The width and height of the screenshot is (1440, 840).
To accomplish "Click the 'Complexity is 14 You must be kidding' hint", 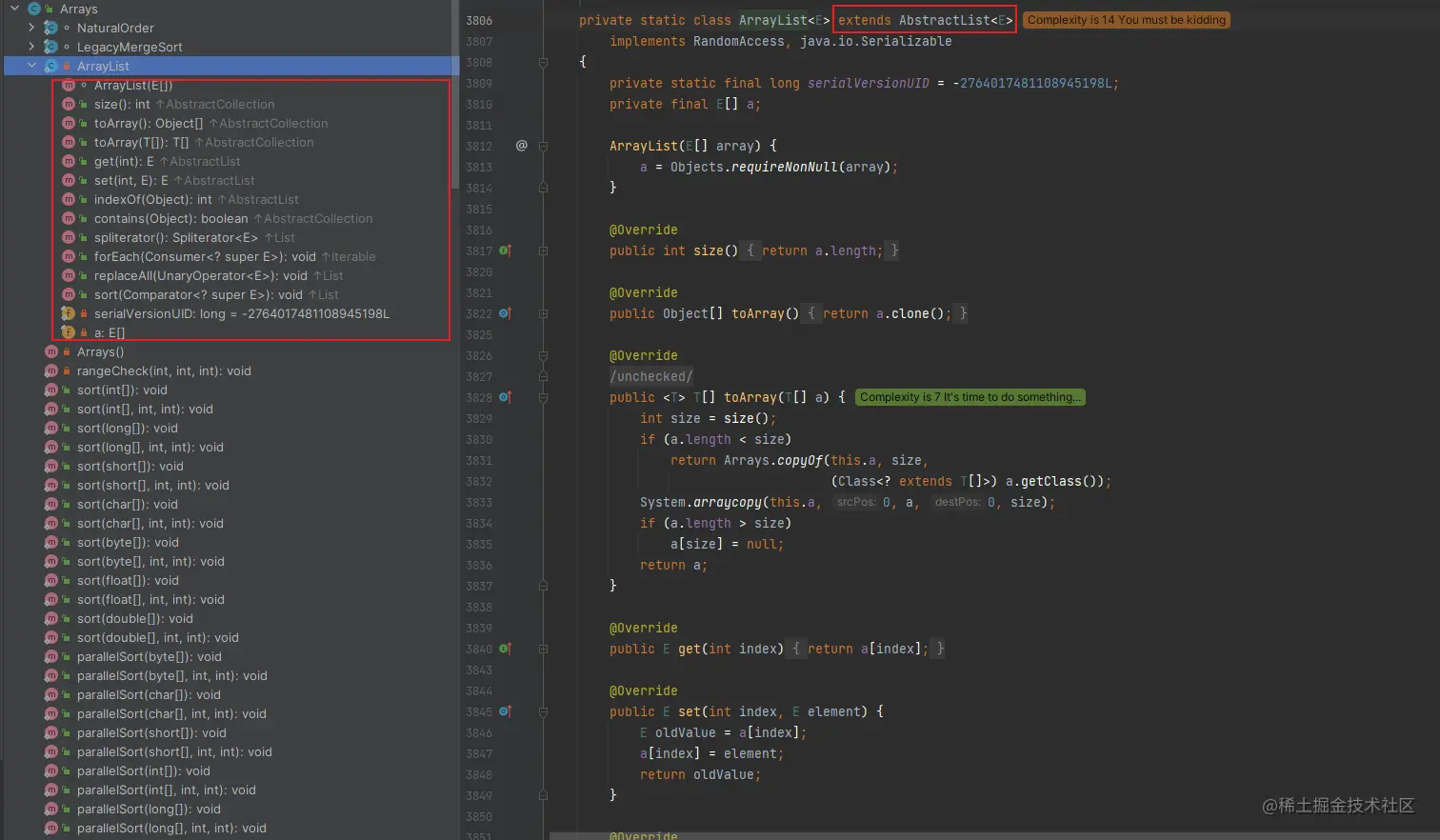I will coord(1127,20).
